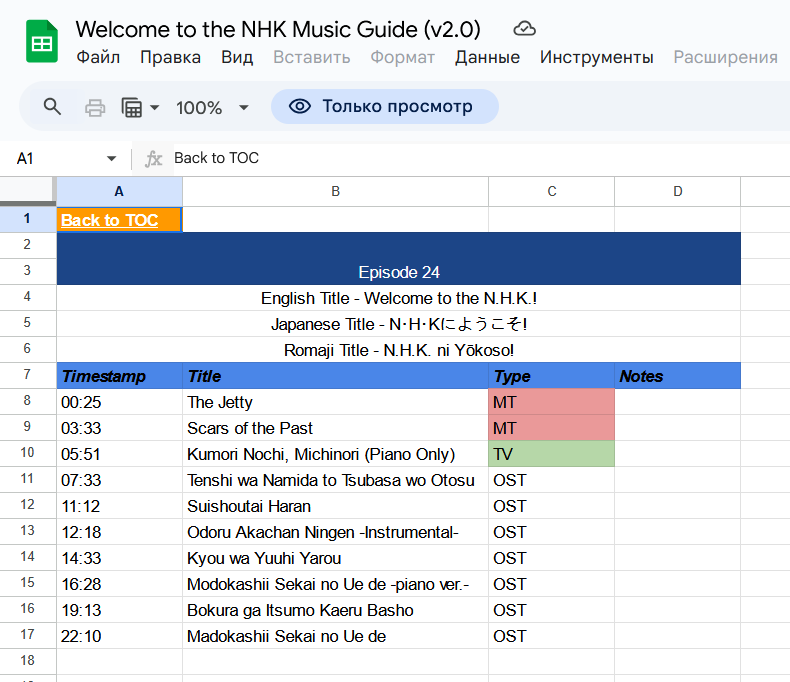The width and height of the screenshot is (790, 682).
Task: Open the Инструменты menu
Action: pos(596,57)
